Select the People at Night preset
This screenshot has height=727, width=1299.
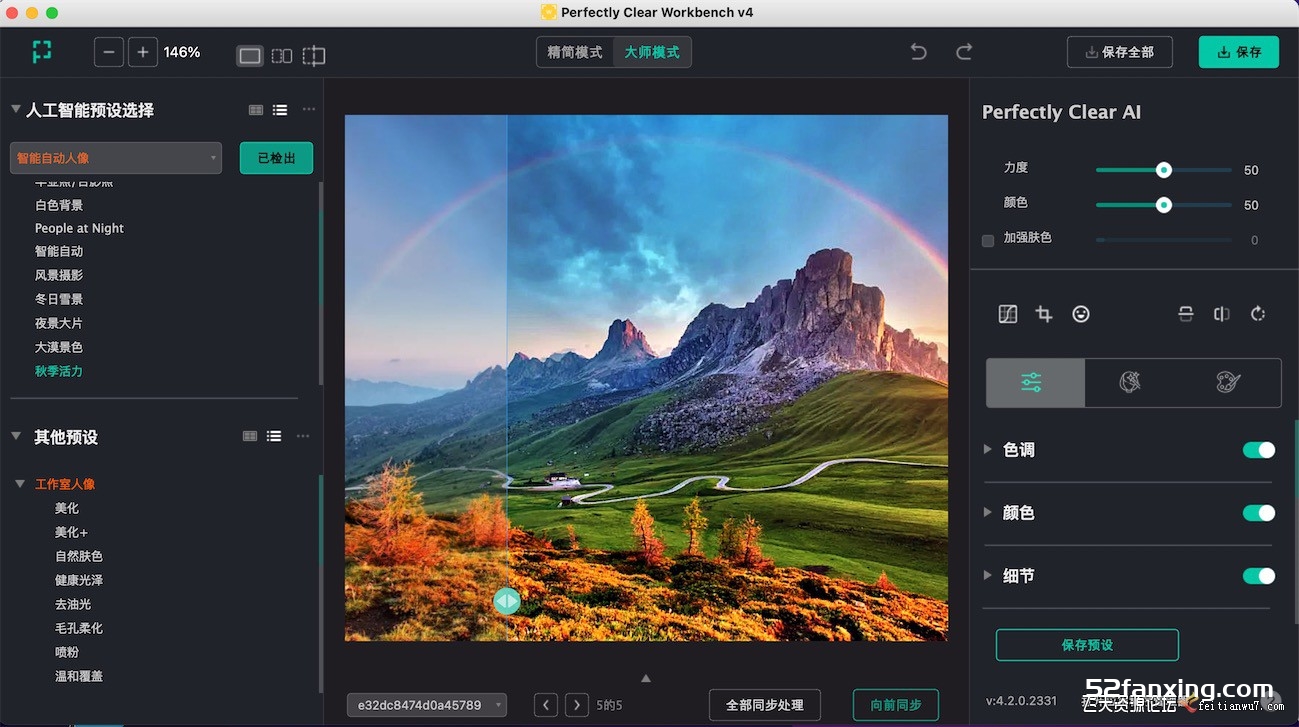(x=79, y=228)
